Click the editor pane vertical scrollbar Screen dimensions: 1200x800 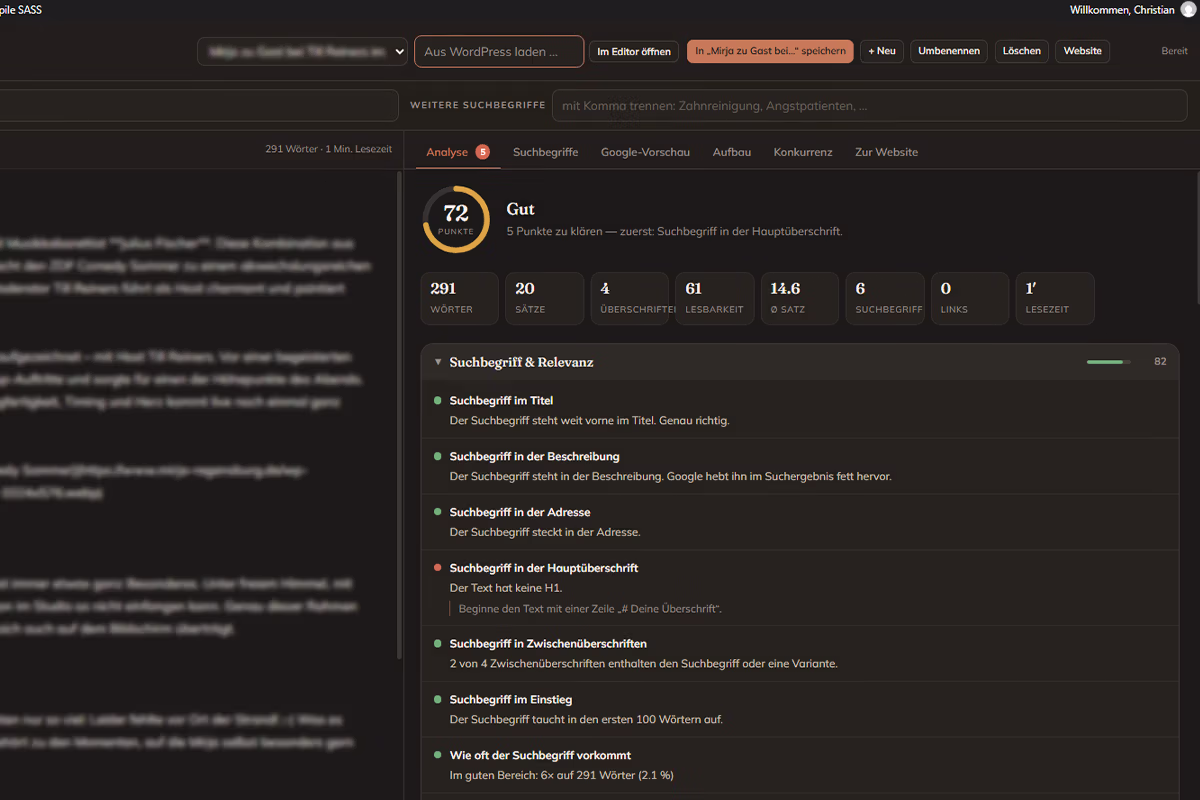tap(400, 415)
